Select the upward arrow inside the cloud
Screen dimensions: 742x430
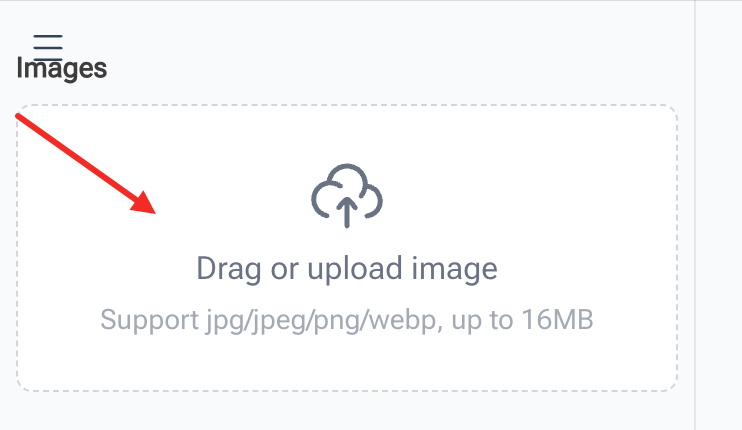pos(347,212)
